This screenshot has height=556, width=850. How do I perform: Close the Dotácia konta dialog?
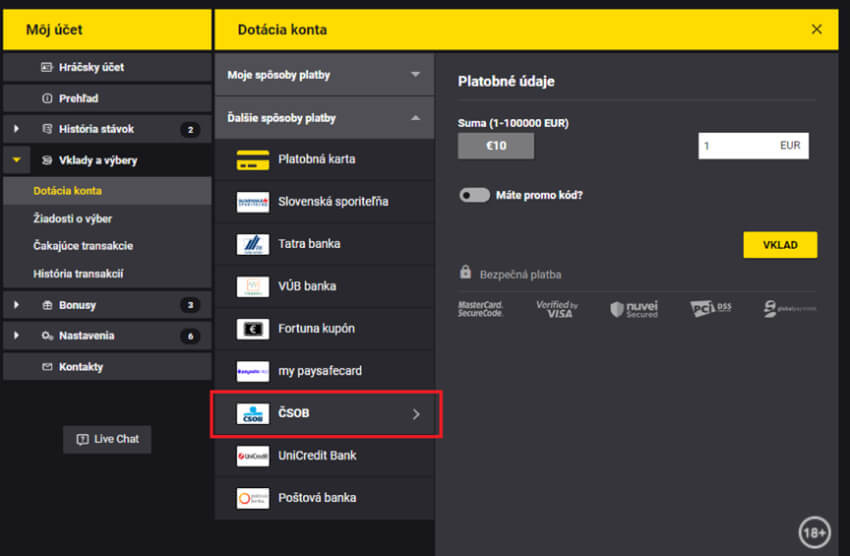(x=817, y=29)
